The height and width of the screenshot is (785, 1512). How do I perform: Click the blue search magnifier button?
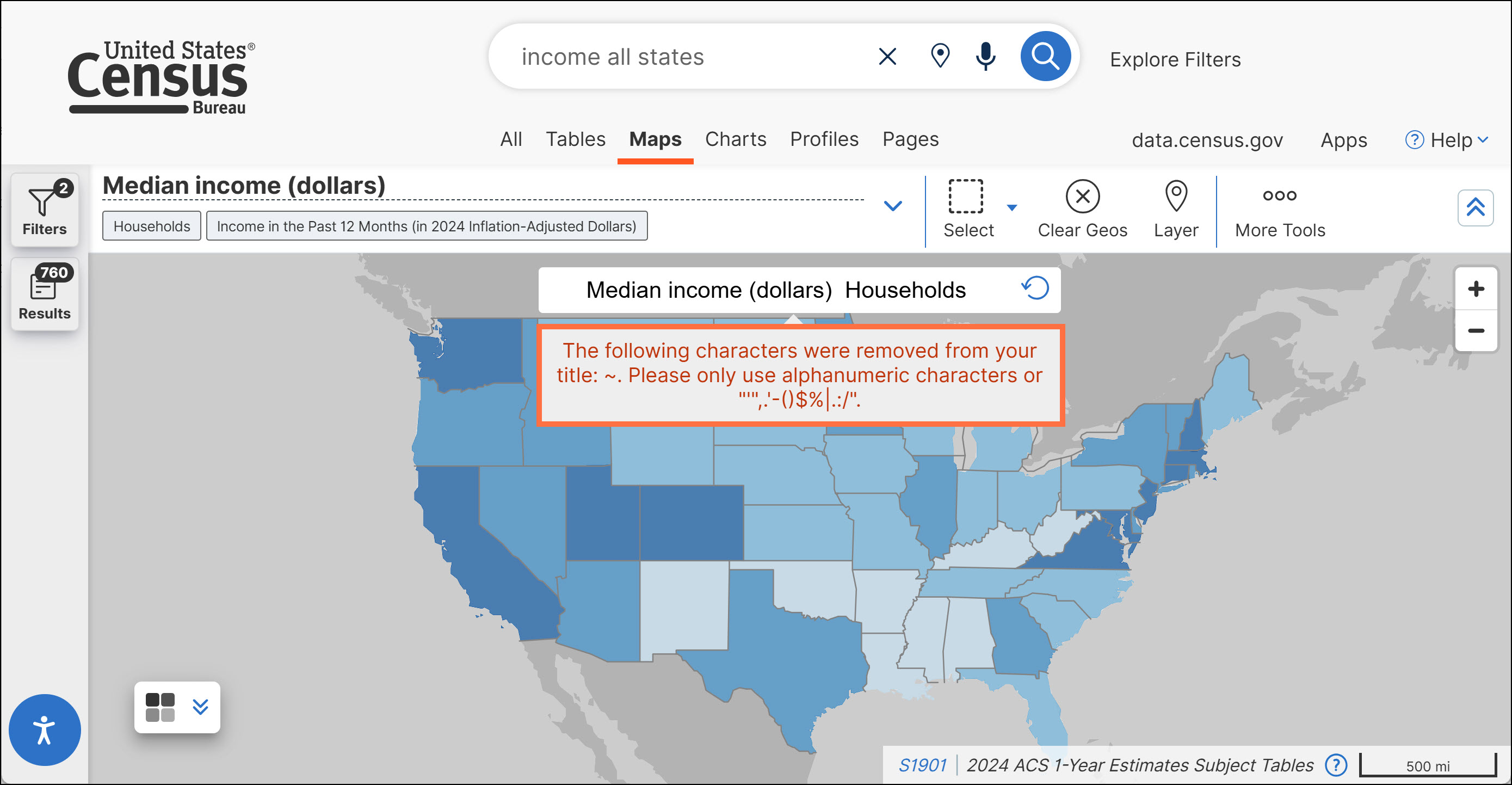tap(1045, 57)
